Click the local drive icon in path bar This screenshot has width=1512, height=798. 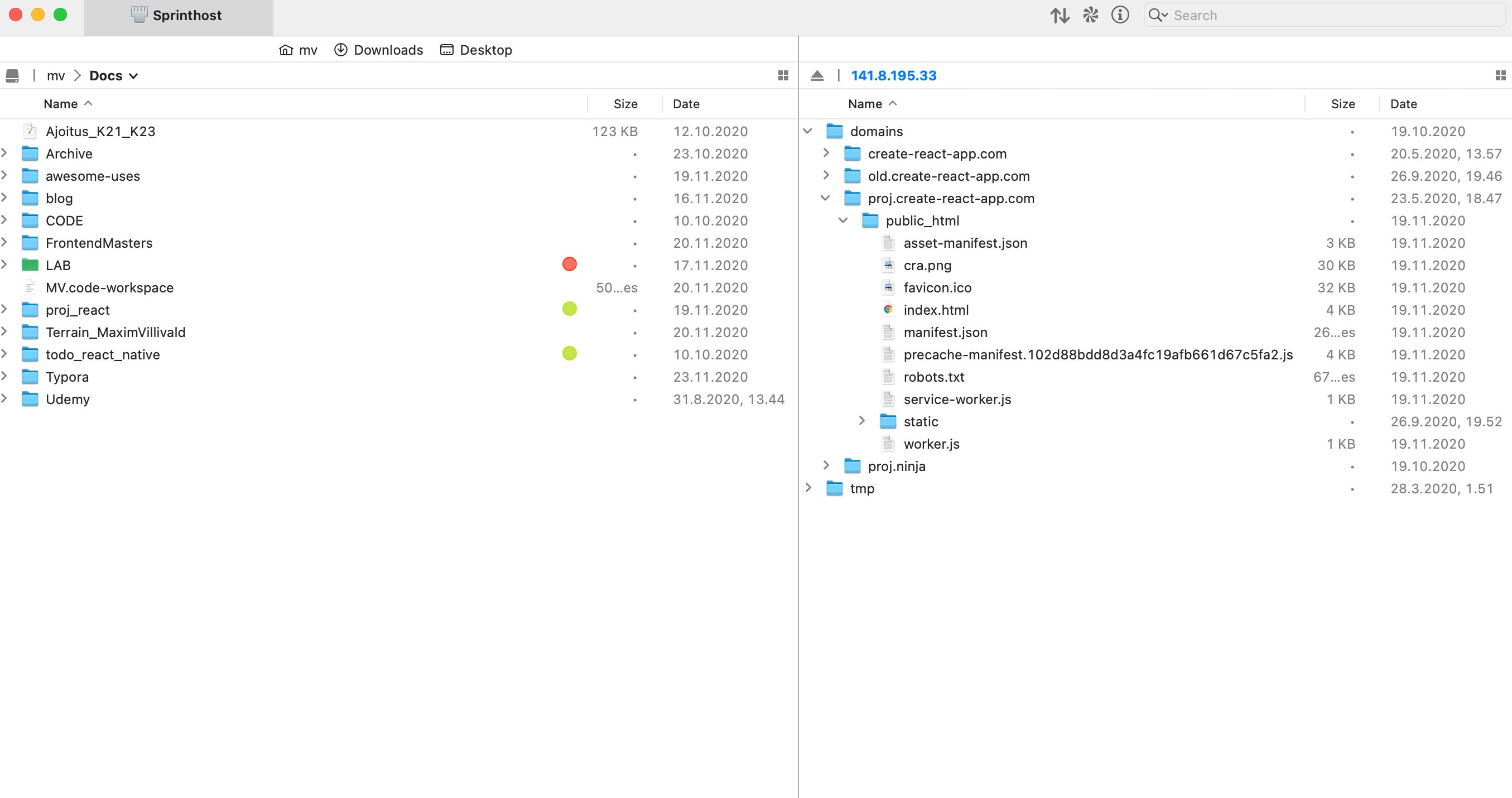12,76
